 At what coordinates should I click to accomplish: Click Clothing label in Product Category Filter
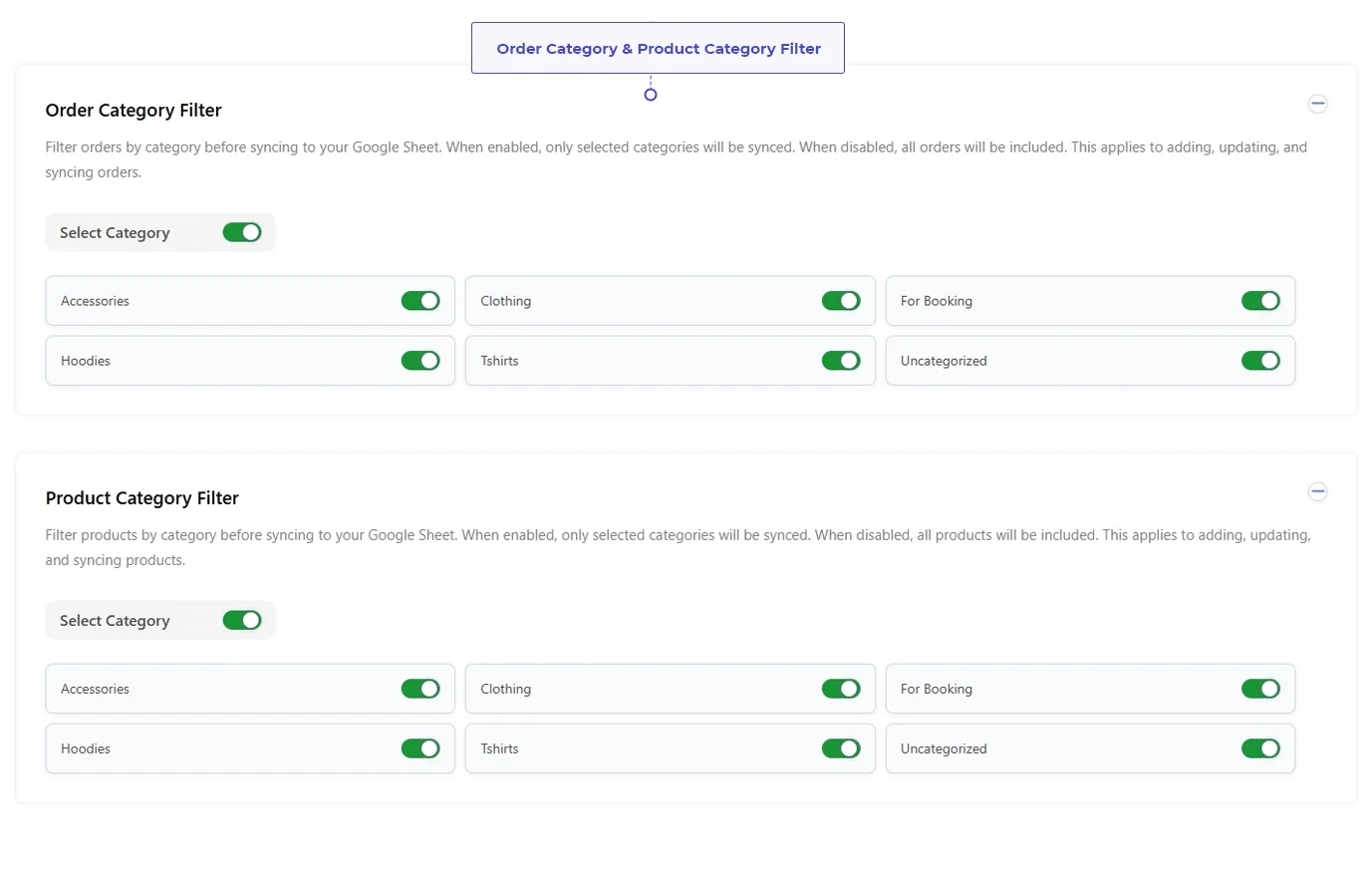point(505,689)
